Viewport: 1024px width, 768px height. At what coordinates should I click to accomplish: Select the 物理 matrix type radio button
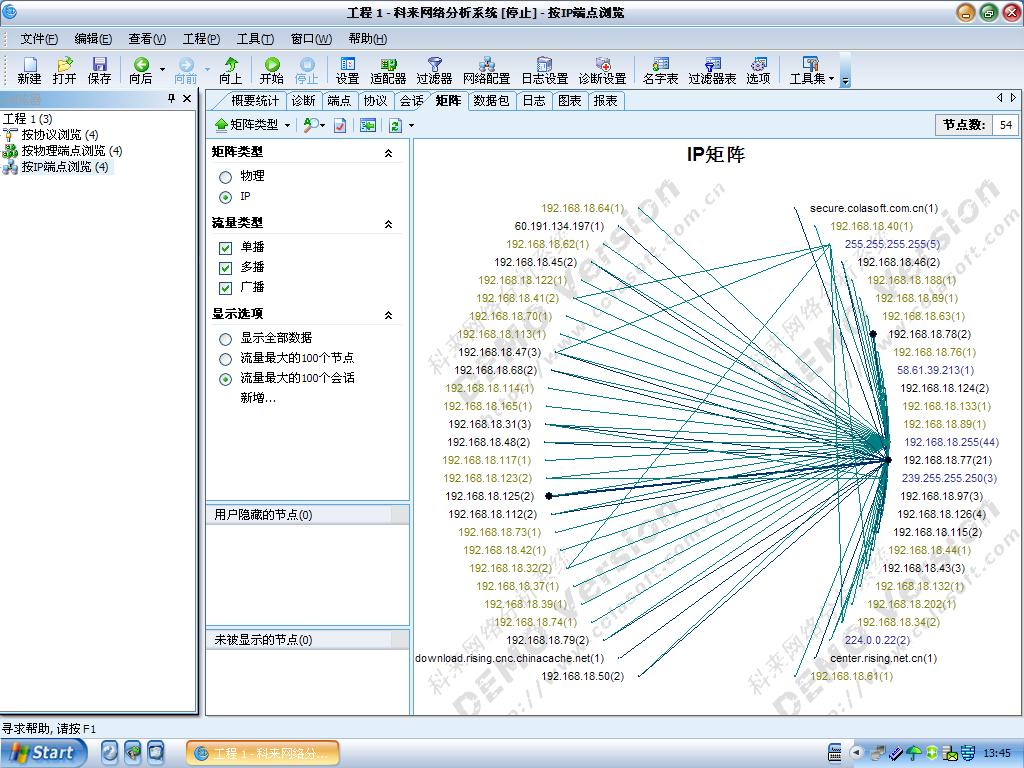[226, 177]
